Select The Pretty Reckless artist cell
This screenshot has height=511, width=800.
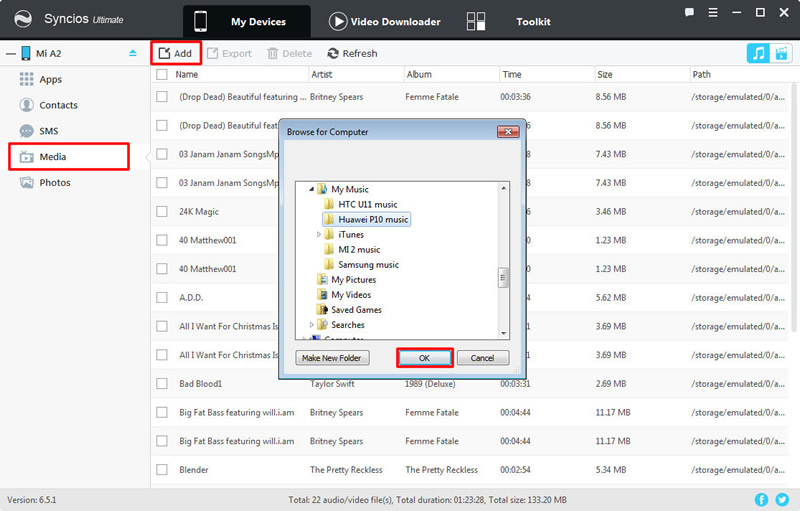pyautogui.click(x=346, y=470)
